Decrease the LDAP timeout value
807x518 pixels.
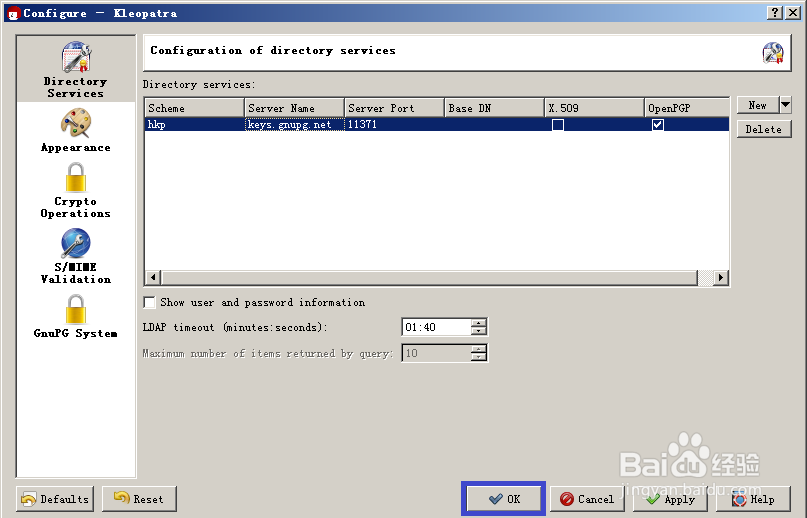tap(479, 331)
